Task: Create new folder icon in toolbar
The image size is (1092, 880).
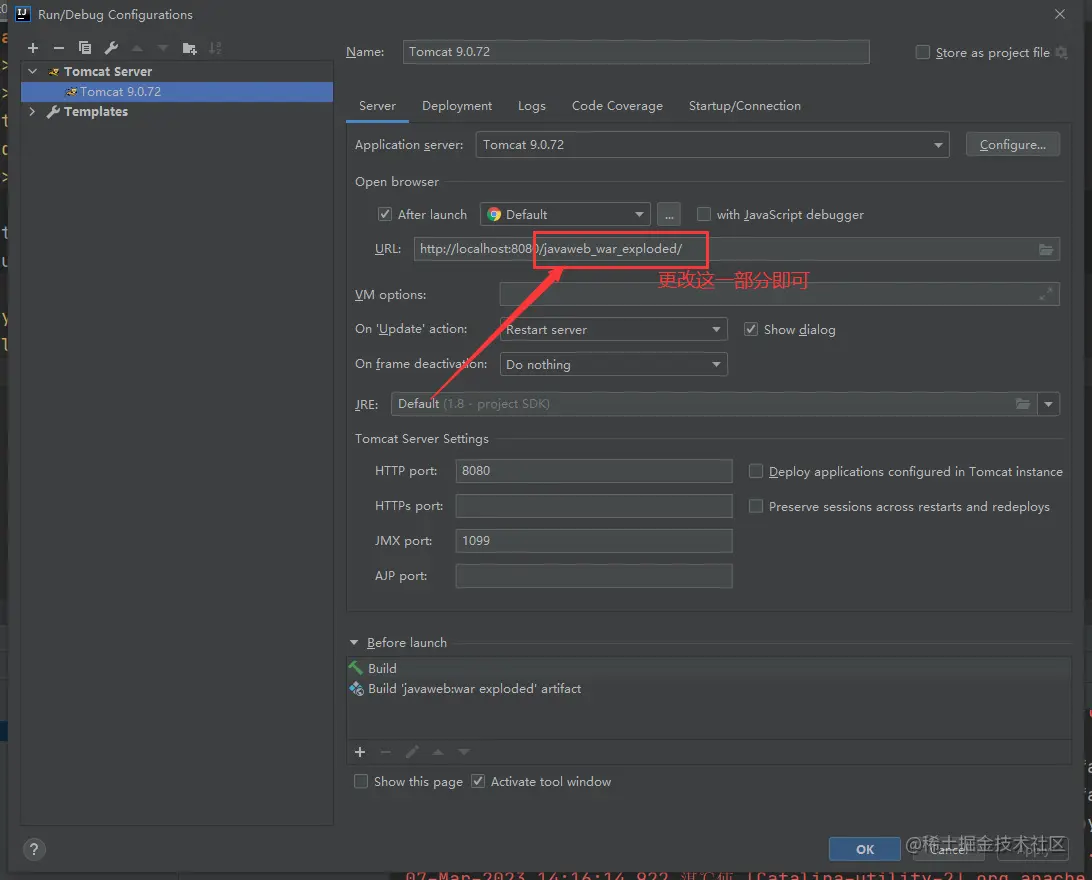Action: pos(189,48)
